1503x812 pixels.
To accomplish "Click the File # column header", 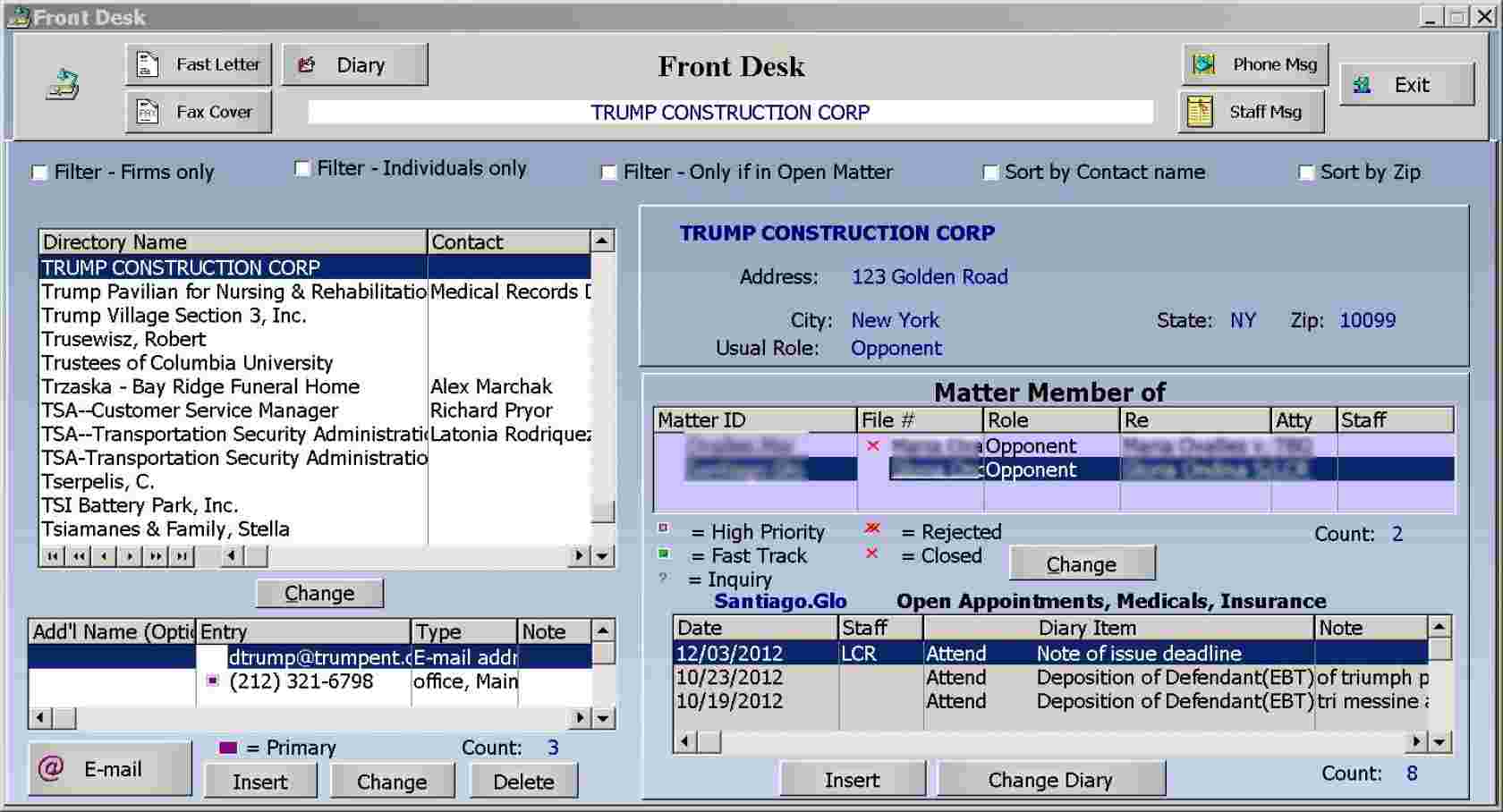I will (920, 420).
